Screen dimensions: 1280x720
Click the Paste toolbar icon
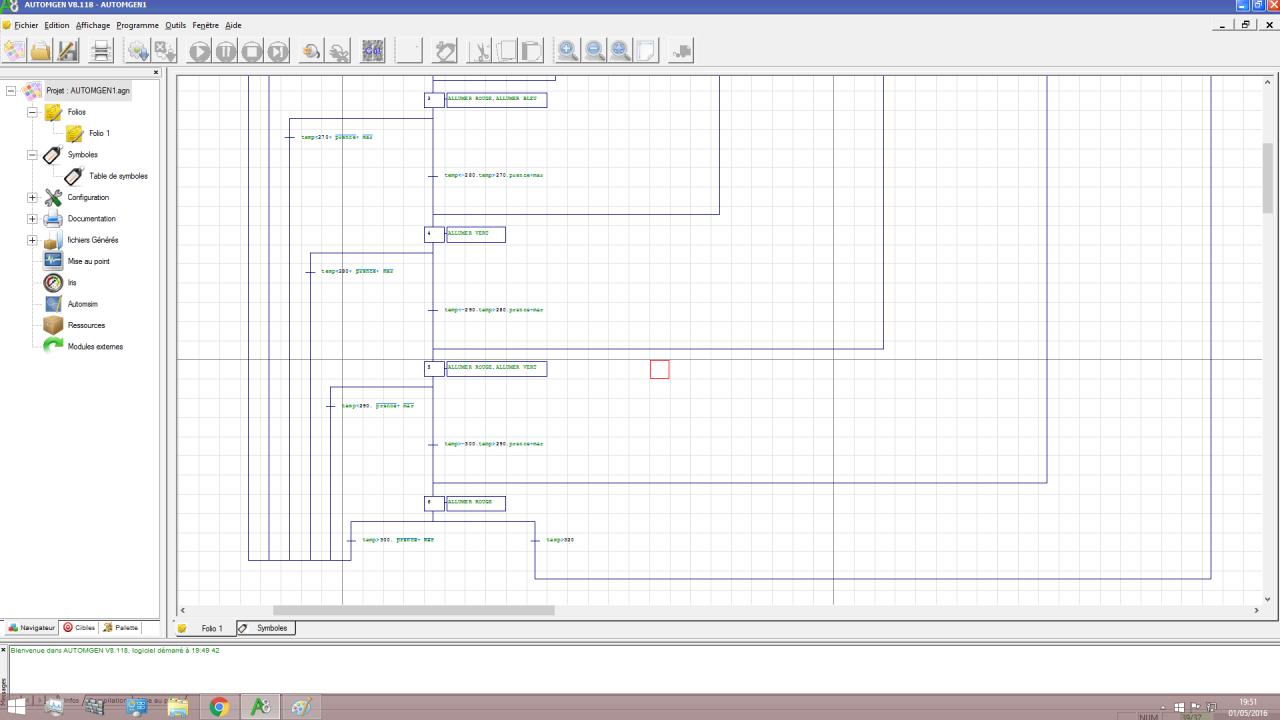coord(531,50)
